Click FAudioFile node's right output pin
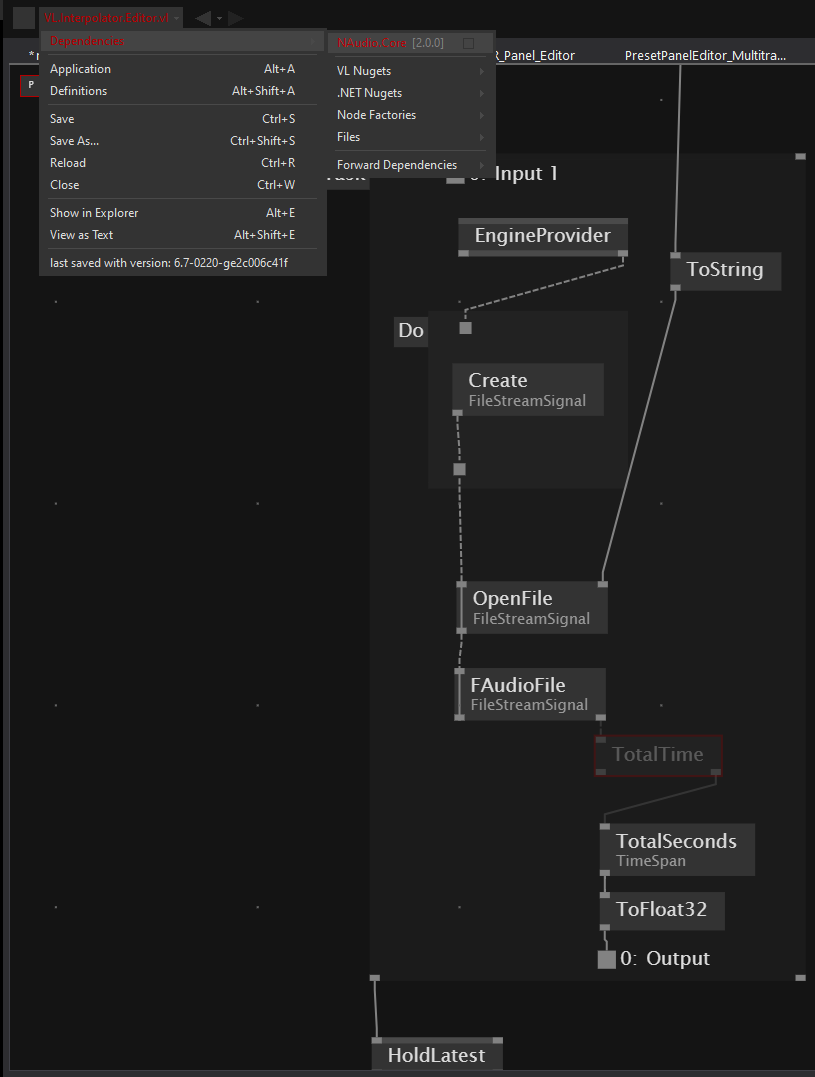The height and width of the screenshot is (1077, 815). click(601, 718)
